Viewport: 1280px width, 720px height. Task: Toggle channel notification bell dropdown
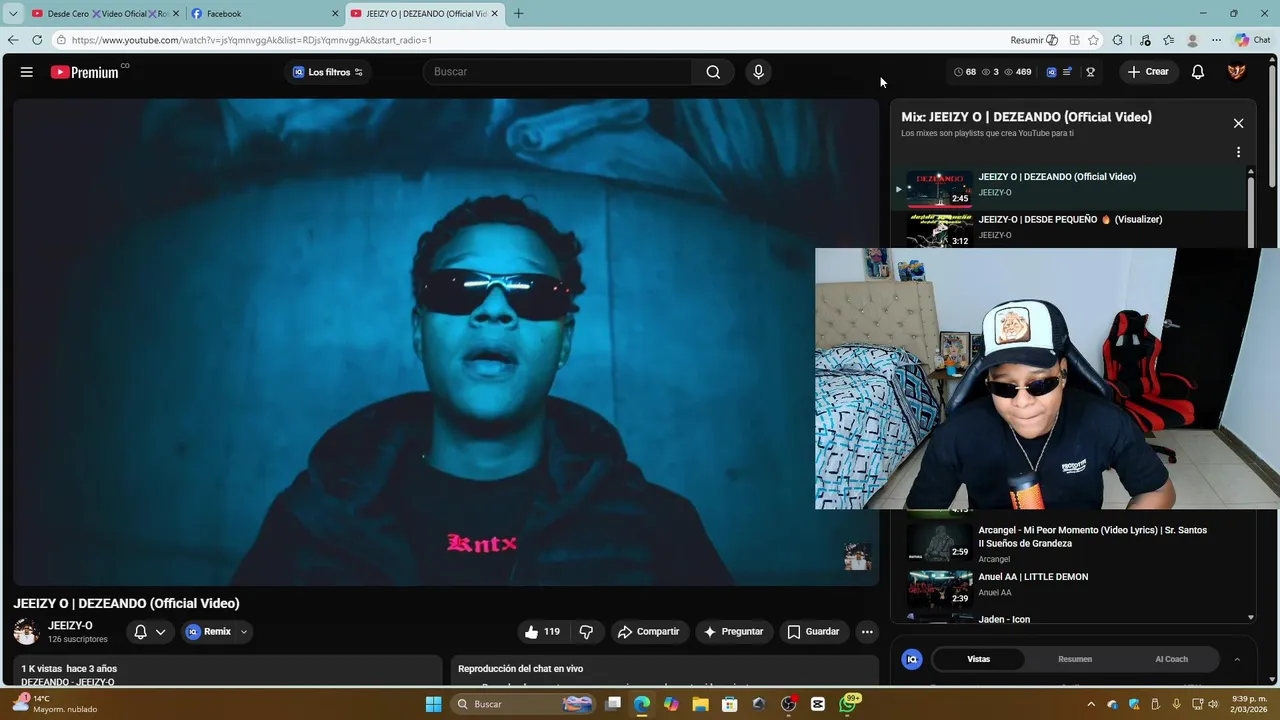(x=149, y=632)
